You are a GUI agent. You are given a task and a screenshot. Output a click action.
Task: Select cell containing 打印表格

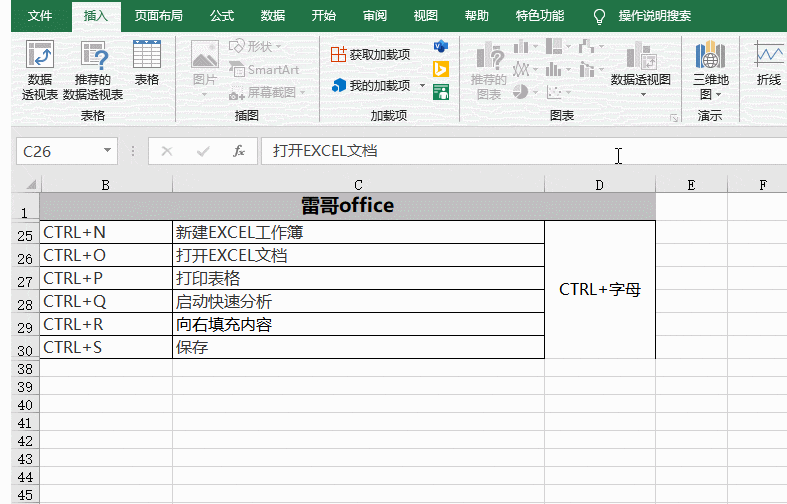358,279
